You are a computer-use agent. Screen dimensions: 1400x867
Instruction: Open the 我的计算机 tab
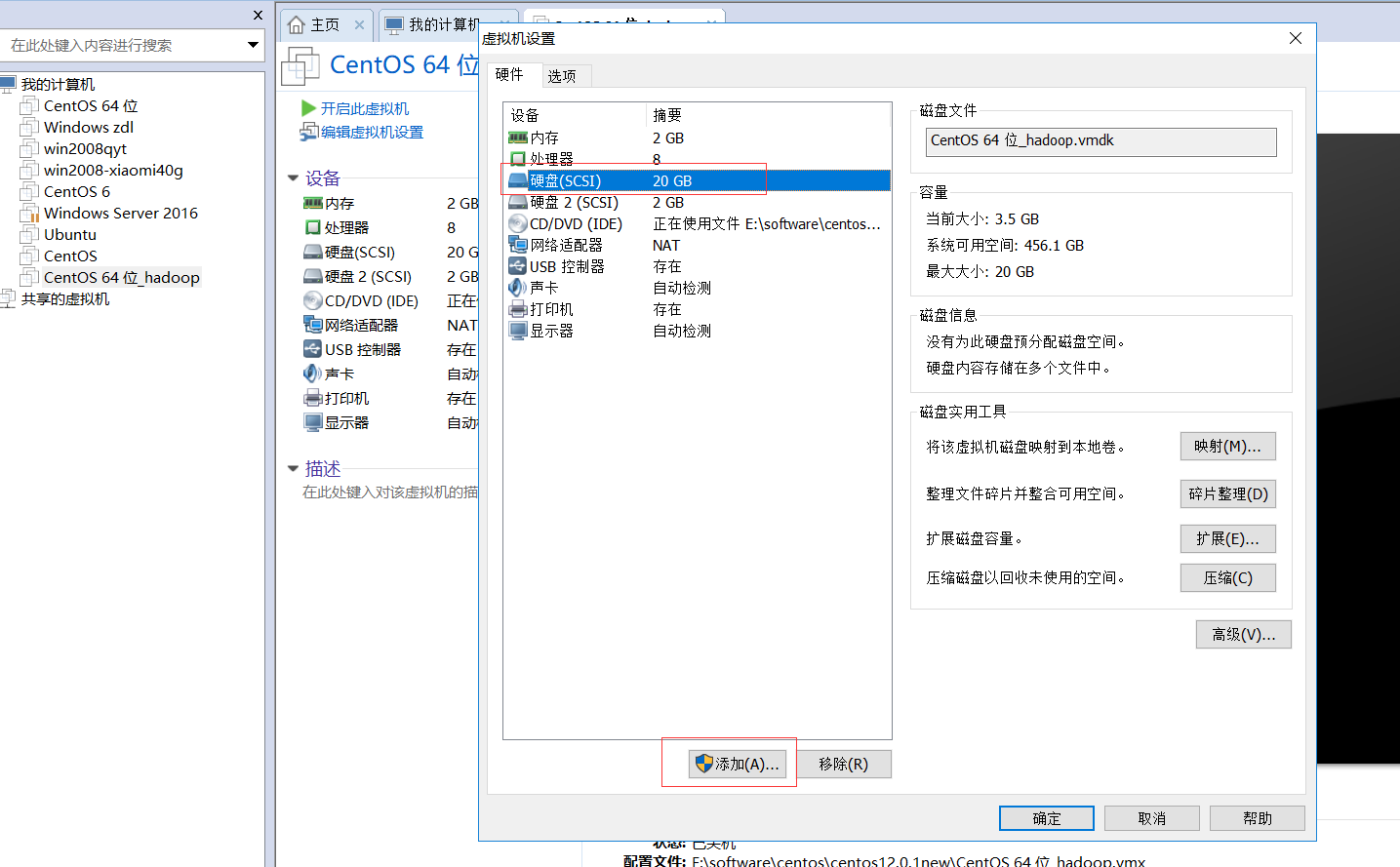(x=445, y=24)
